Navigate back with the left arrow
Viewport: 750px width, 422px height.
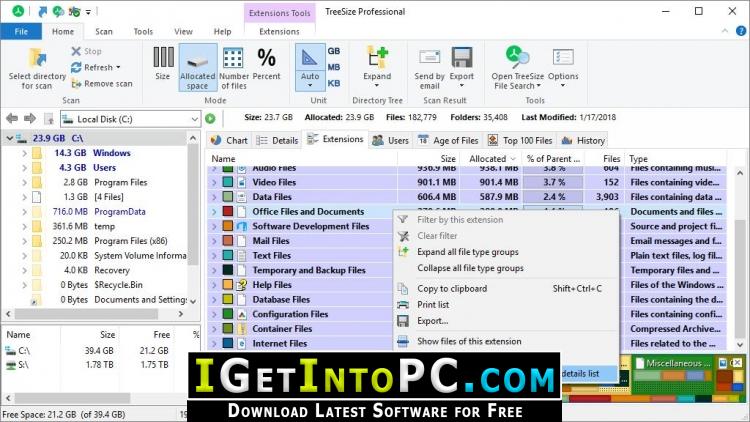(x=12, y=118)
